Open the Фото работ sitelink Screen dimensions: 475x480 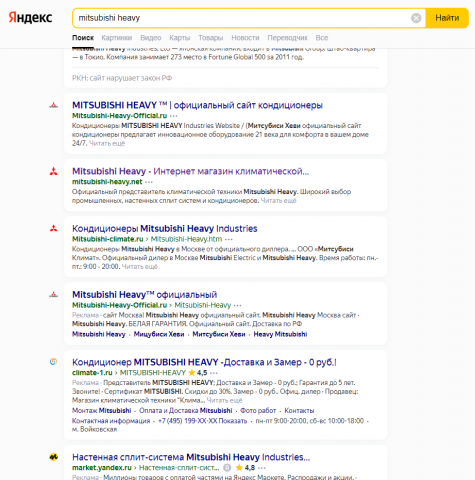tap(258, 411)
